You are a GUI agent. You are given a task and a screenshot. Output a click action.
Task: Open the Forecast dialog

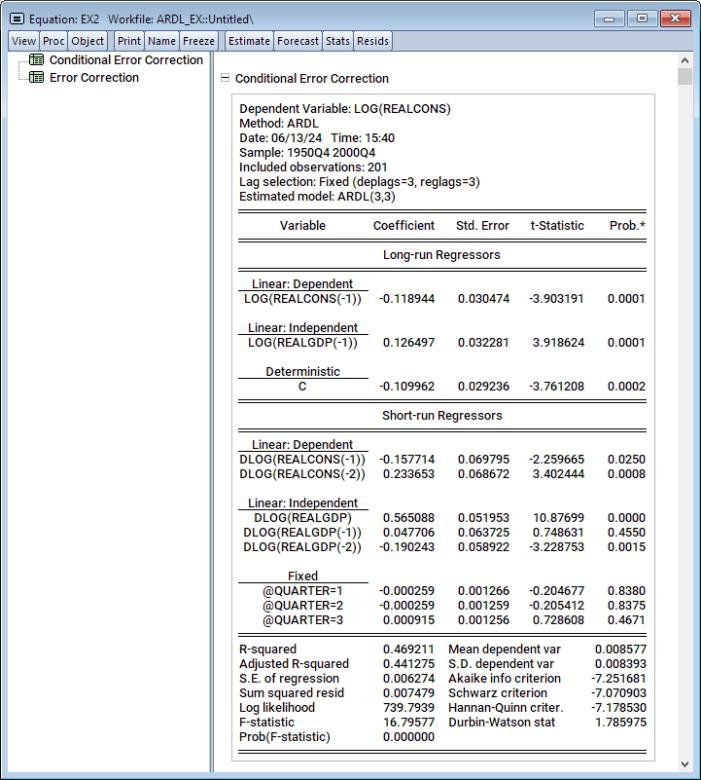coord(299,41)
